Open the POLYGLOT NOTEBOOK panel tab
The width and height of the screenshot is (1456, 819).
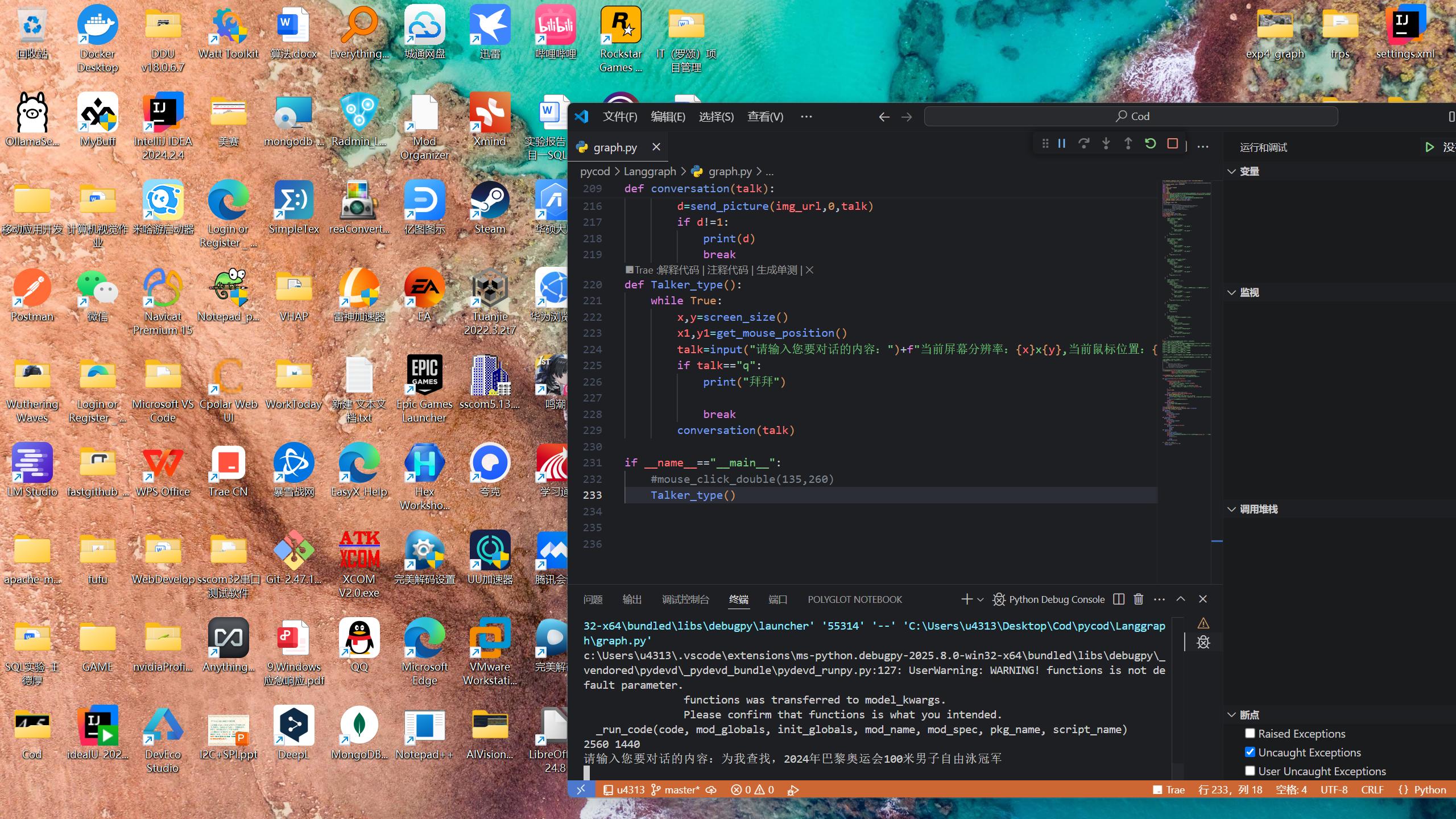855,599
